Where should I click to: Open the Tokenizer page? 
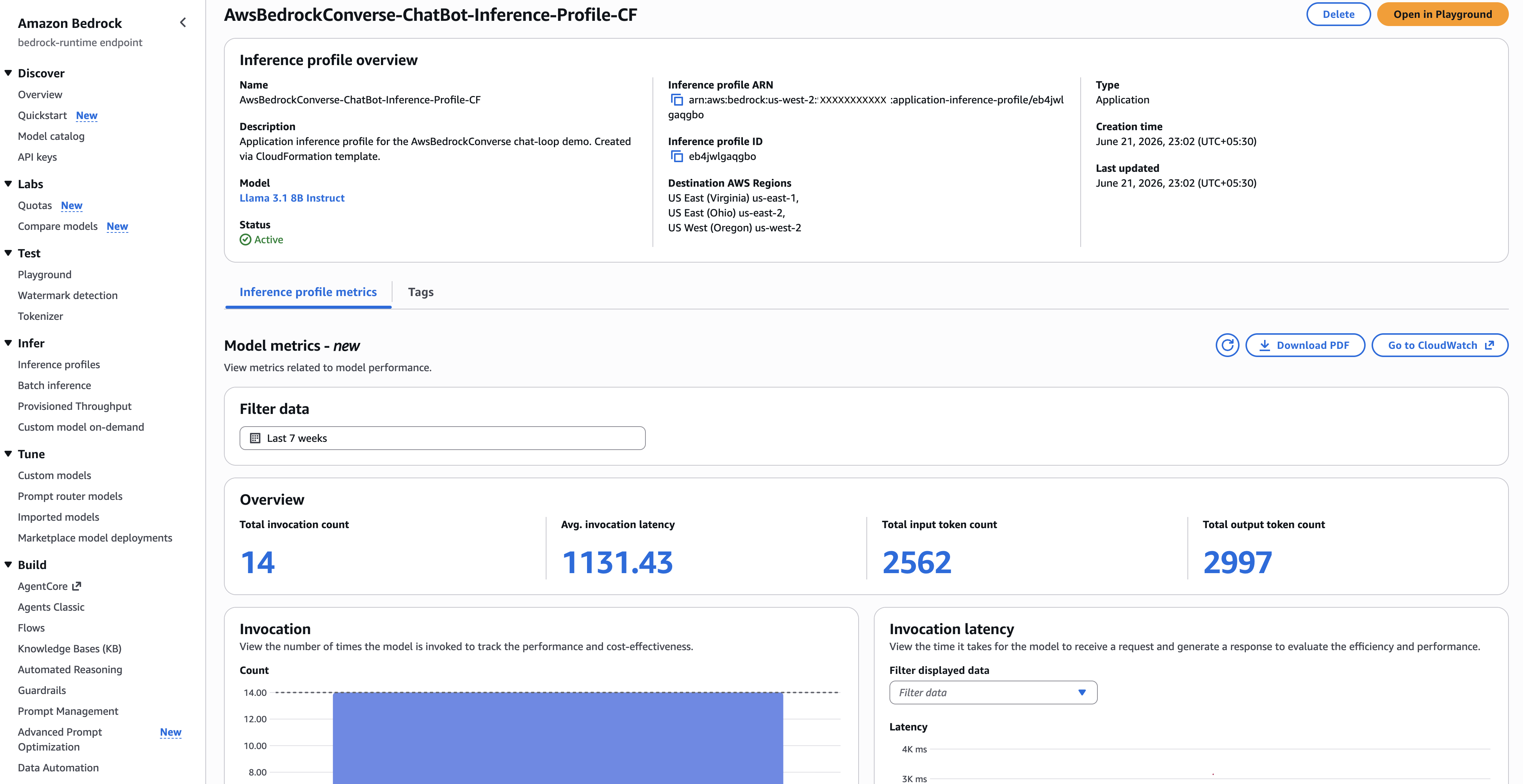click(40, 316)
